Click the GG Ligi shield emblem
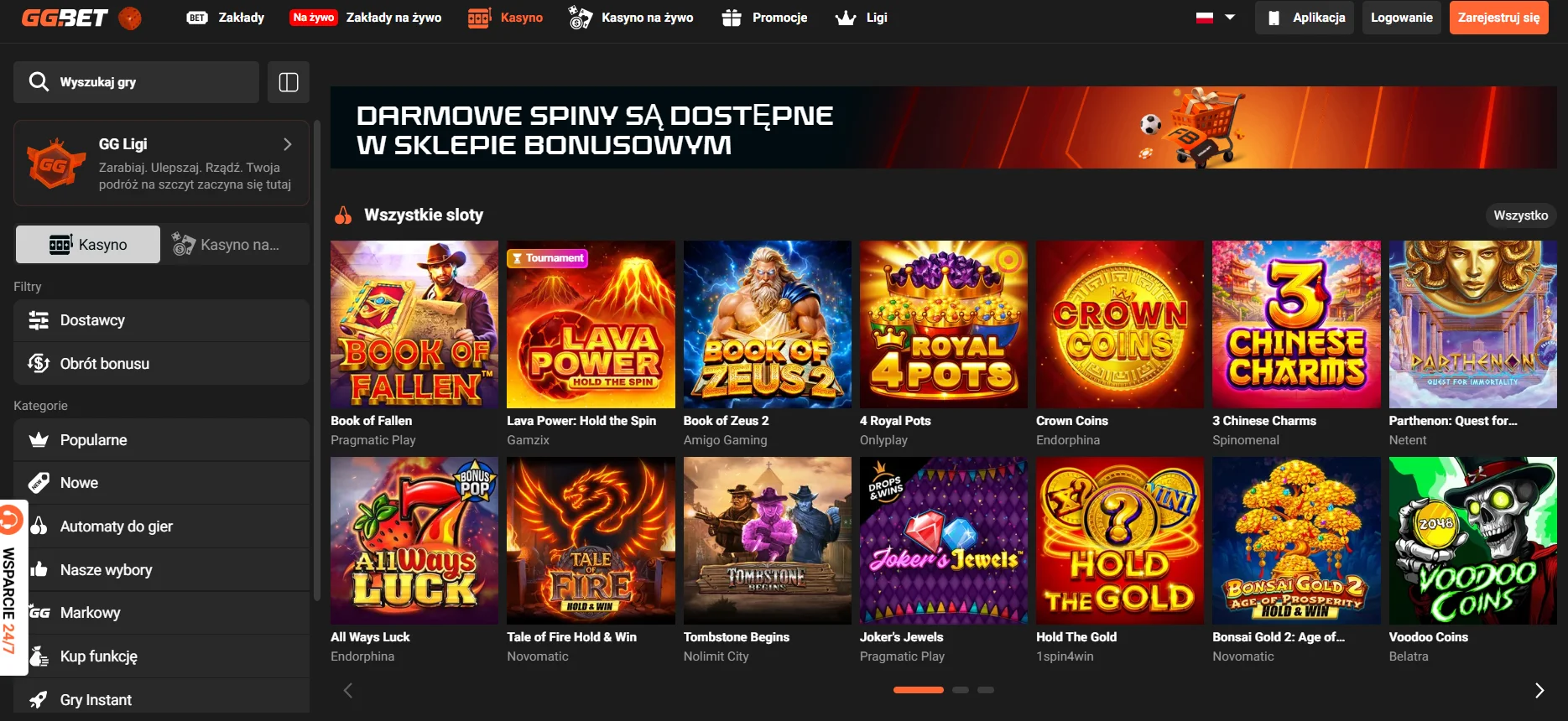1568x721 pixels. (55, 163)
